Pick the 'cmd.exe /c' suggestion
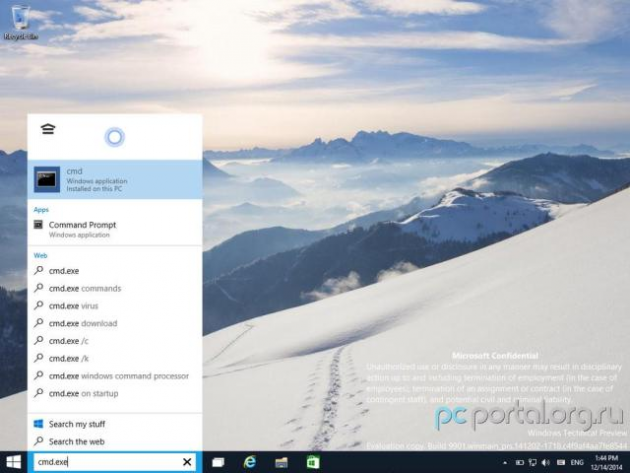The height and width of the screenshot is (473, 630). pos(67,341)
